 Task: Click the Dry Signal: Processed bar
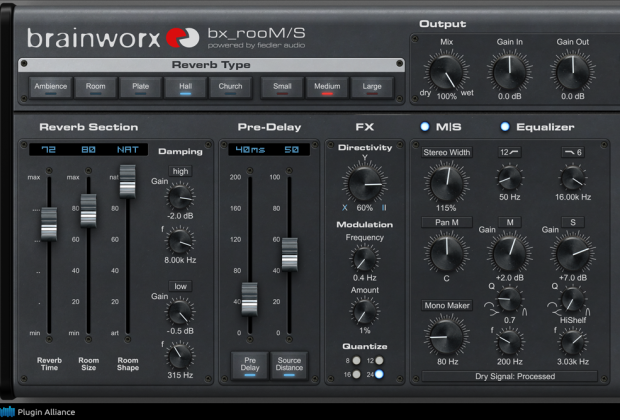[x=510, y=376]
